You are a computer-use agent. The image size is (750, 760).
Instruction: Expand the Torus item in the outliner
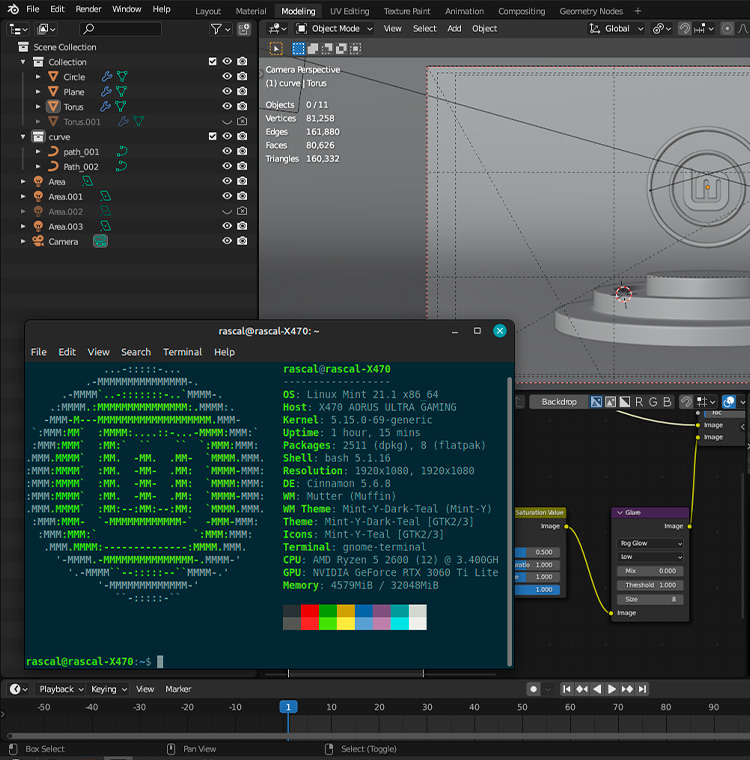pos(38,107)
